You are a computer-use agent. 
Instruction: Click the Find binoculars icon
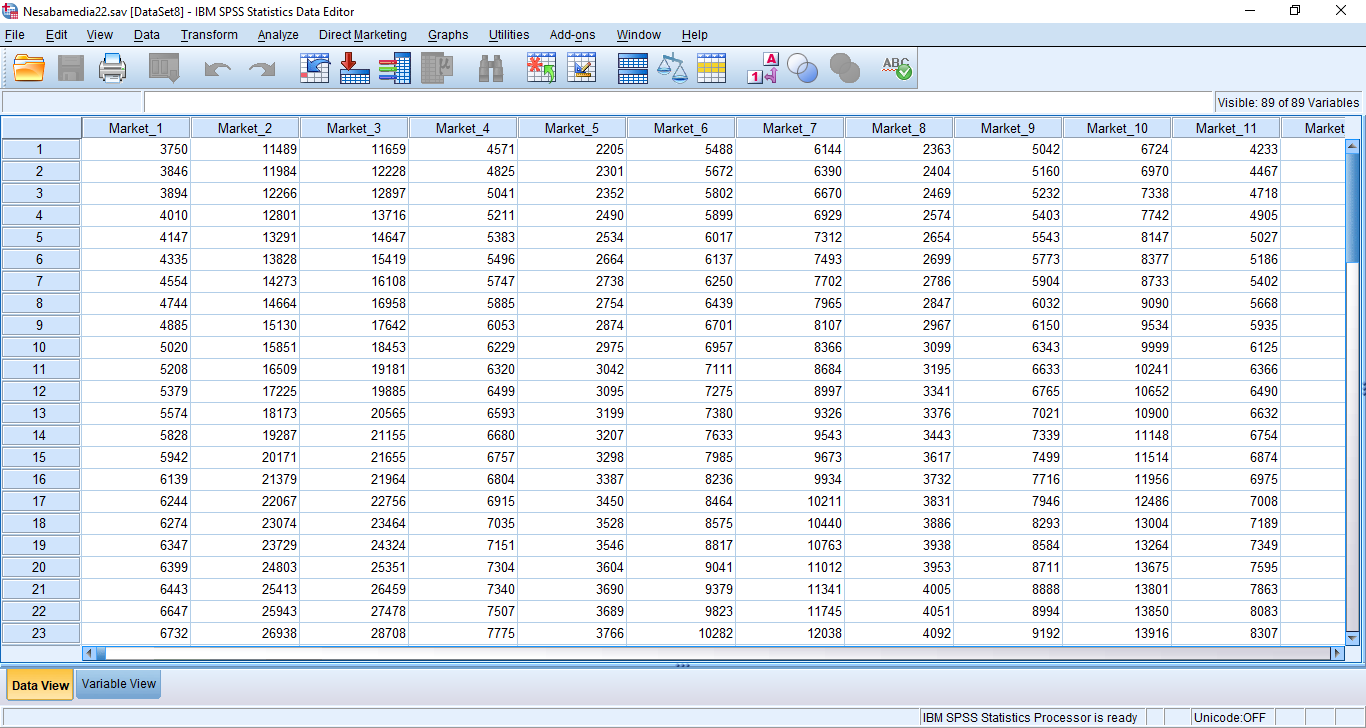coord(491,68)
